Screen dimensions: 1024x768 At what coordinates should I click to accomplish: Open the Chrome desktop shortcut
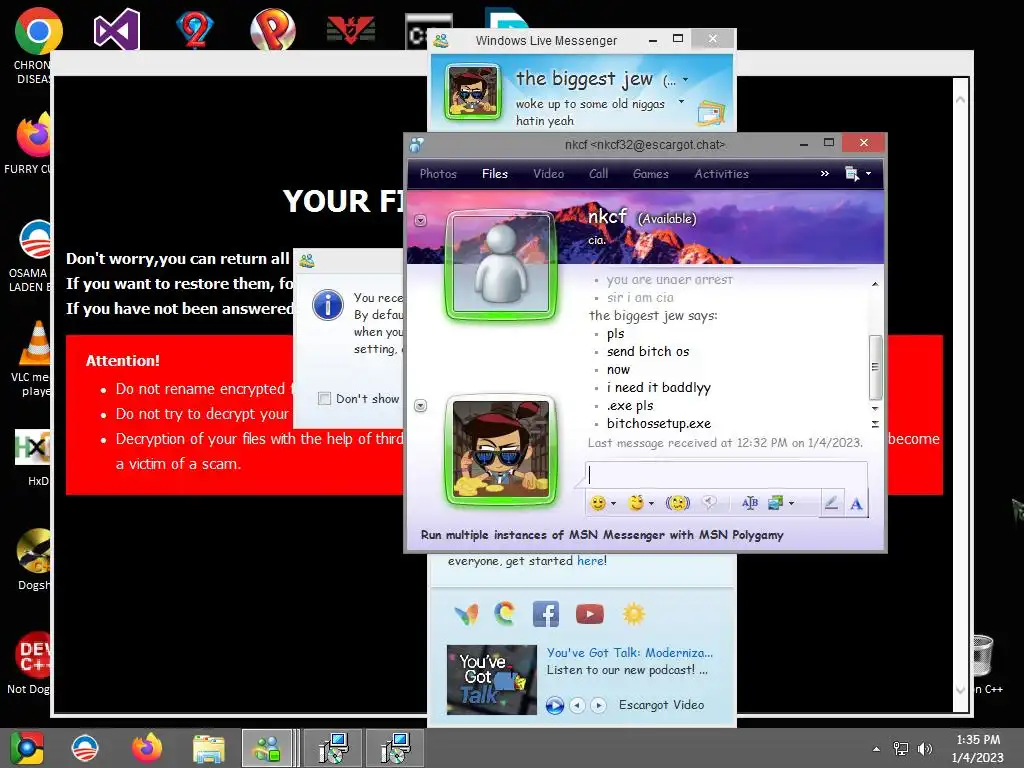37,31
